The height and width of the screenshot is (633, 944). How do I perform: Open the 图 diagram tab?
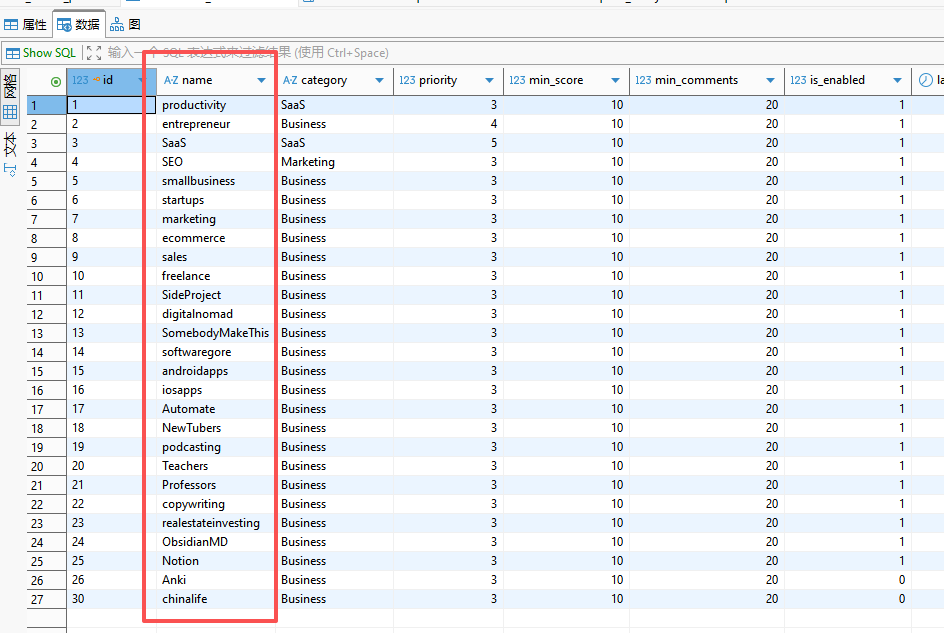(x=126, y=24)
